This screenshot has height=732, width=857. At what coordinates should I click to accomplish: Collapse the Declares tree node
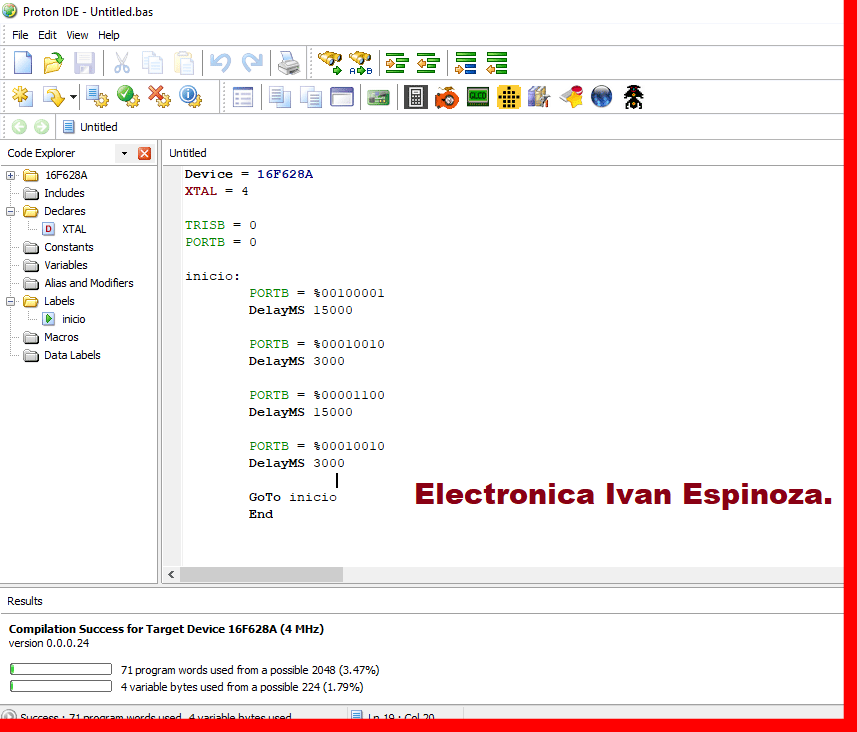coord(10,212)
